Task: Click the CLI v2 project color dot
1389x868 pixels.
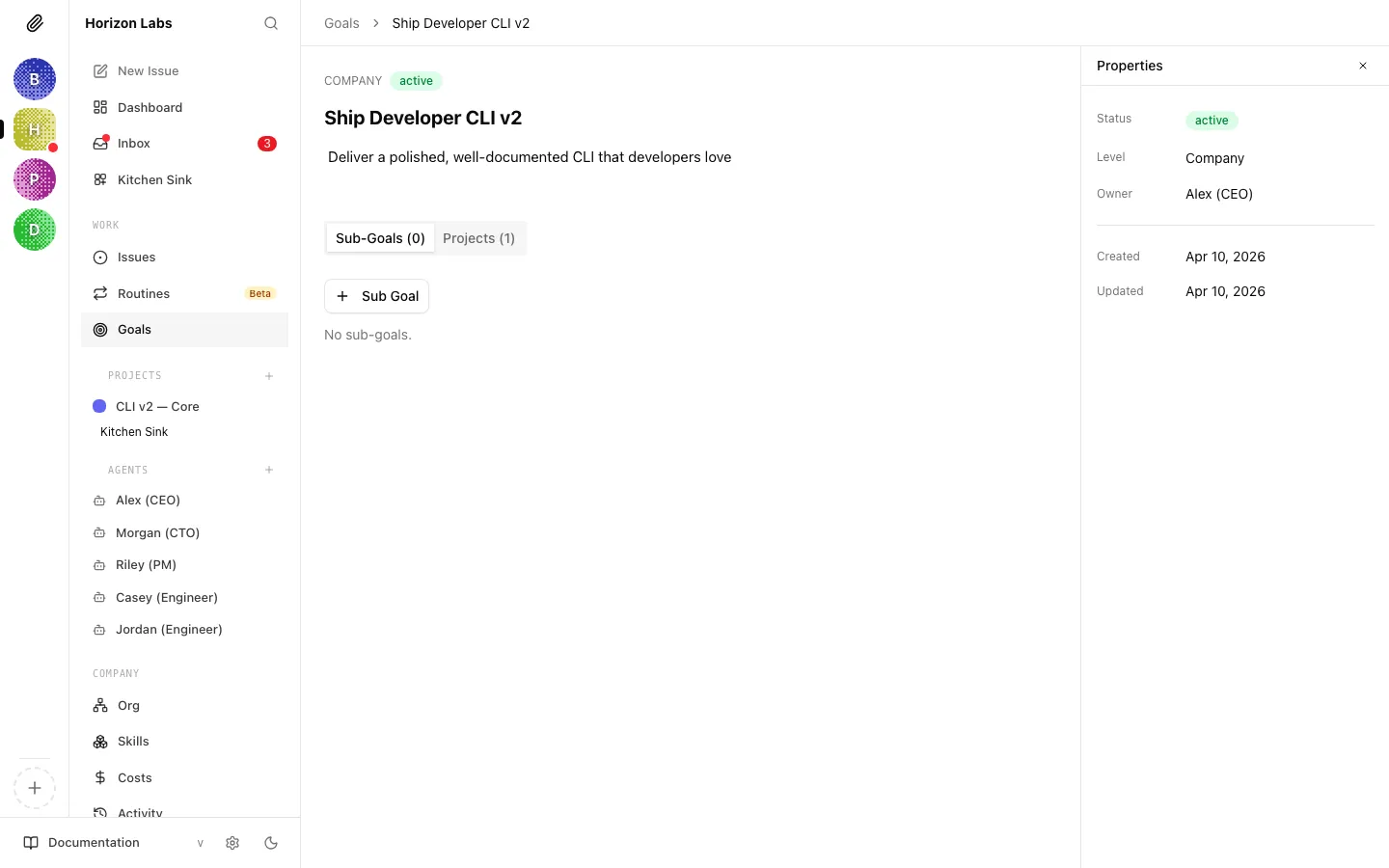Action: click(99, 406)
